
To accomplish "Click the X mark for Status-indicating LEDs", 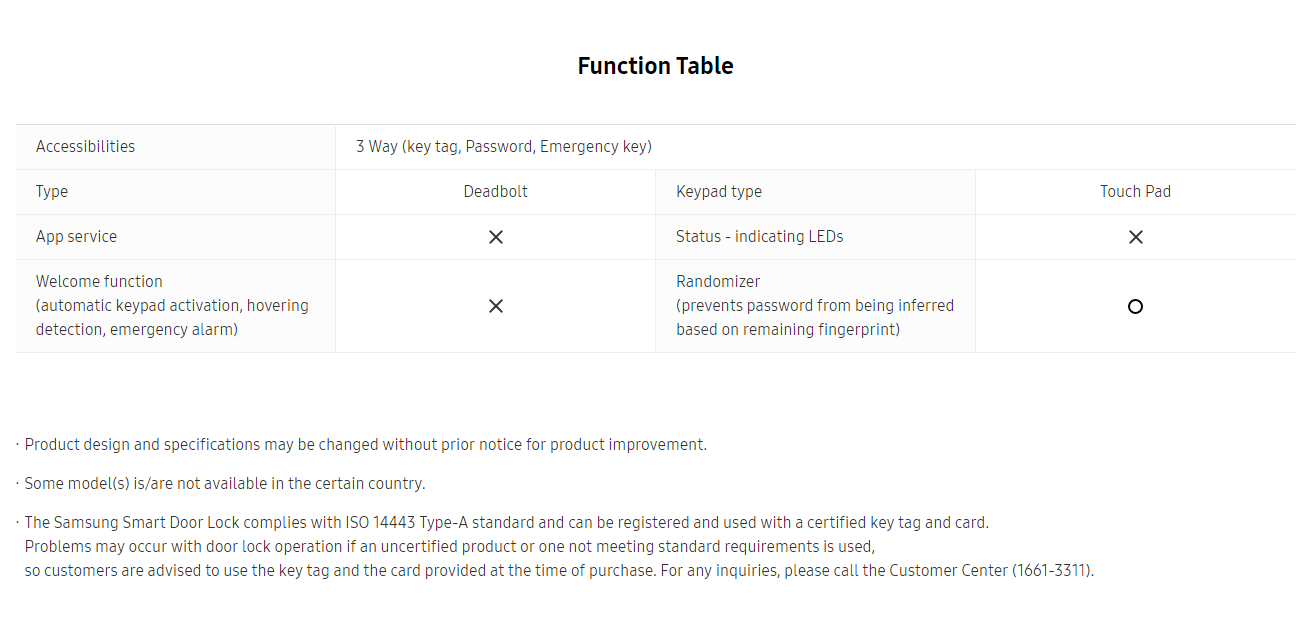I will coord(1135,237).
